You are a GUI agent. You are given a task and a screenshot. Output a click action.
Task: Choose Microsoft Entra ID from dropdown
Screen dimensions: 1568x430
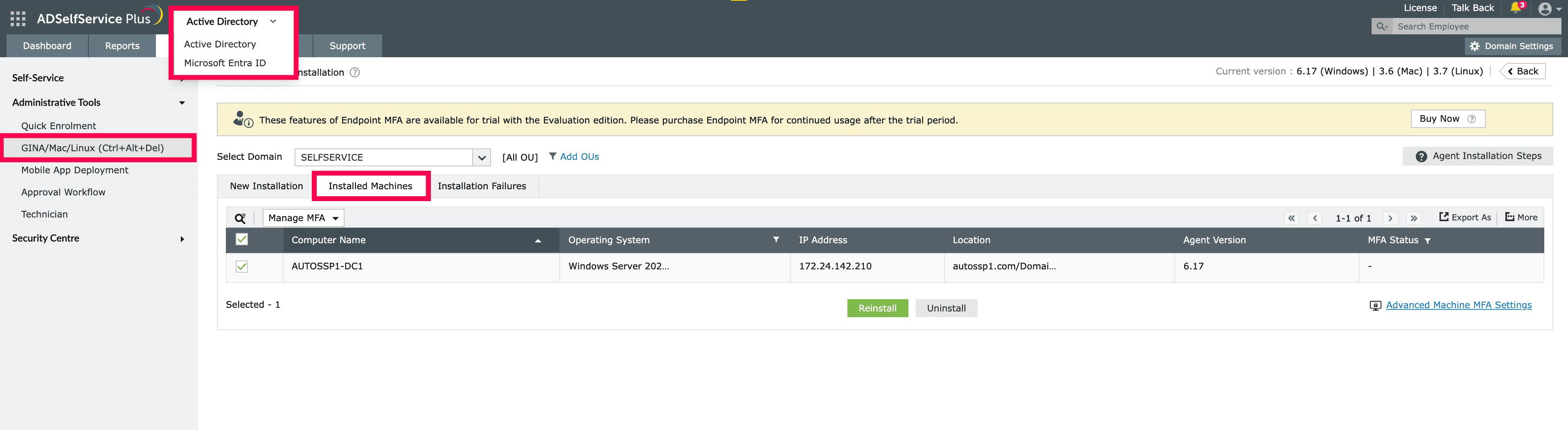point(225,63)
